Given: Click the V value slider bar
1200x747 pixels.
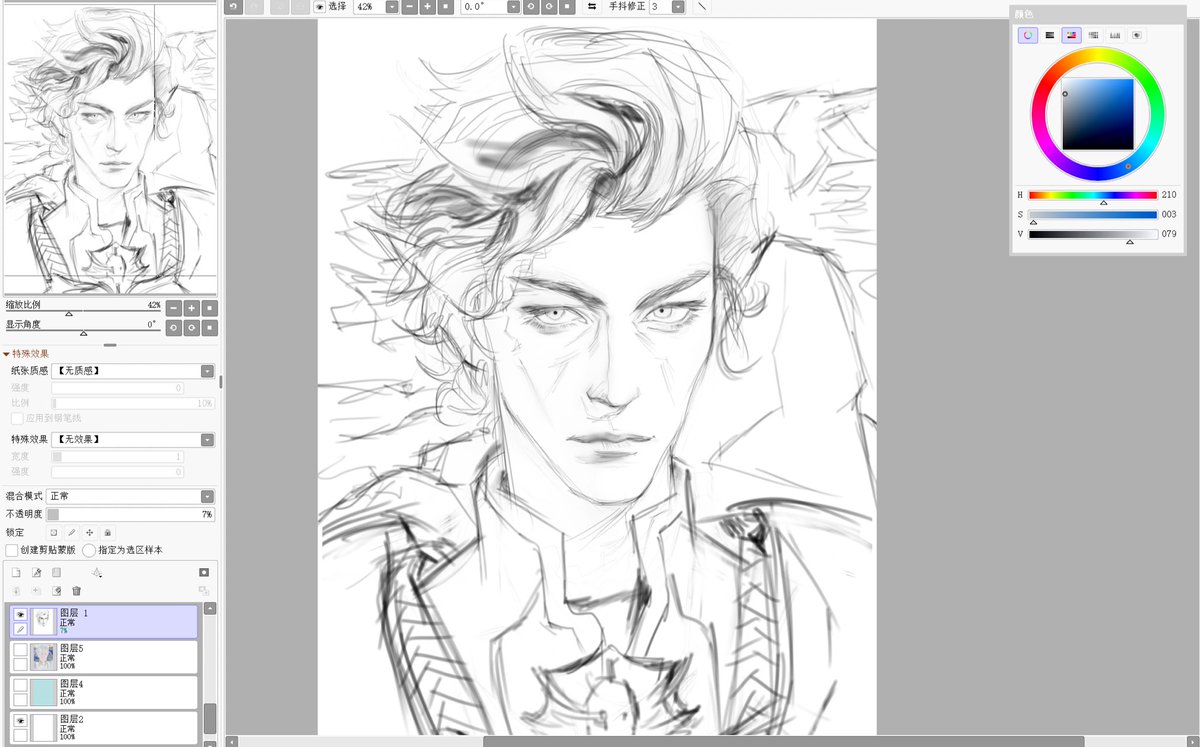Looking at the screenshot, I should [x=1093, y=234].
